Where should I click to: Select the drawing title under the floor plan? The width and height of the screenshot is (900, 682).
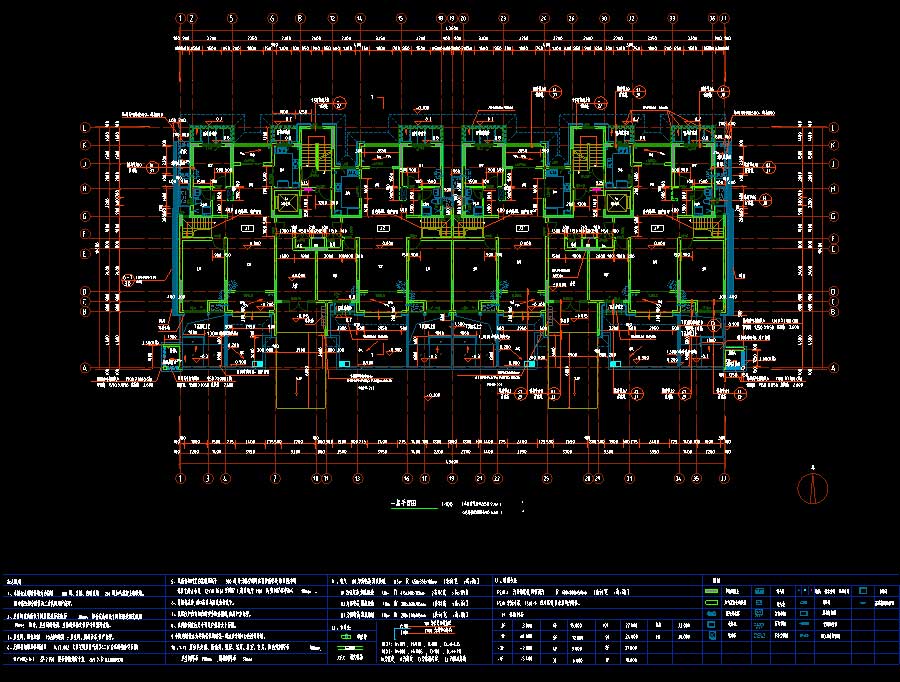point(406,503)
